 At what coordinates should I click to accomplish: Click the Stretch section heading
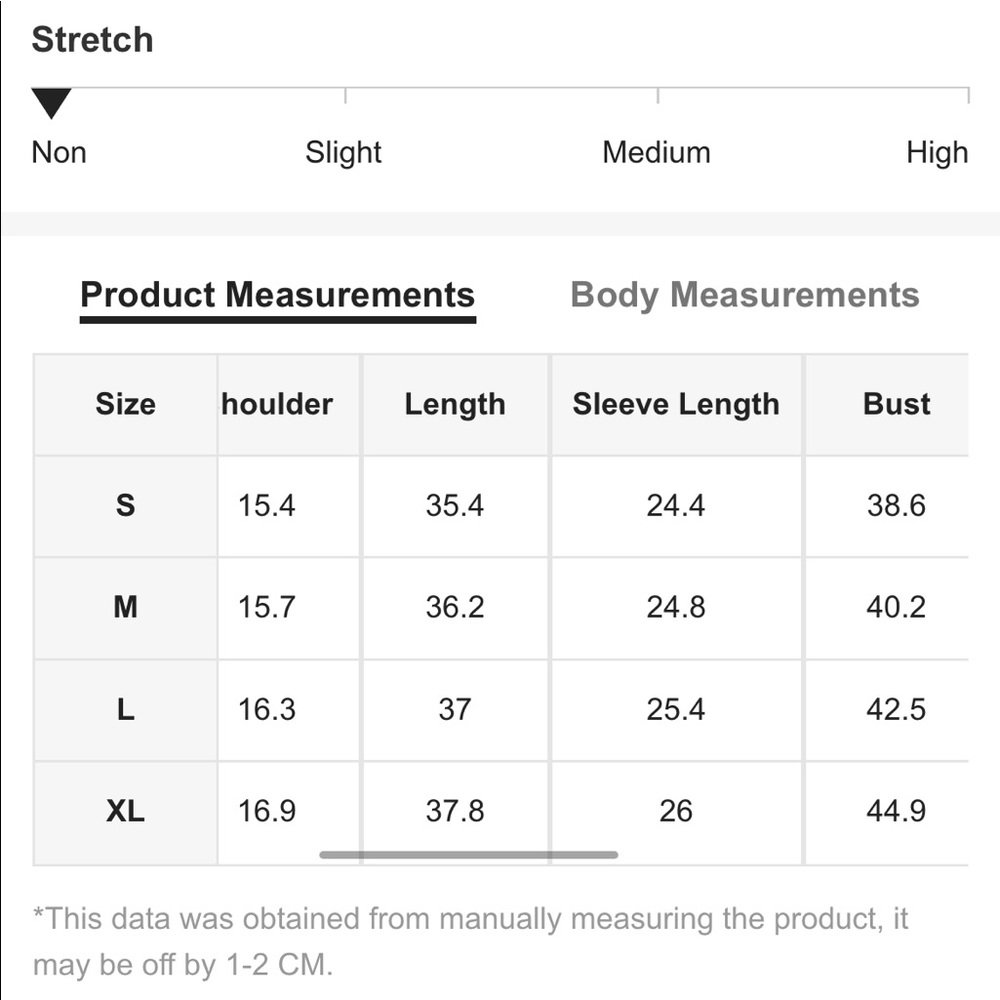pyautogui.click(x=92, y=40)
